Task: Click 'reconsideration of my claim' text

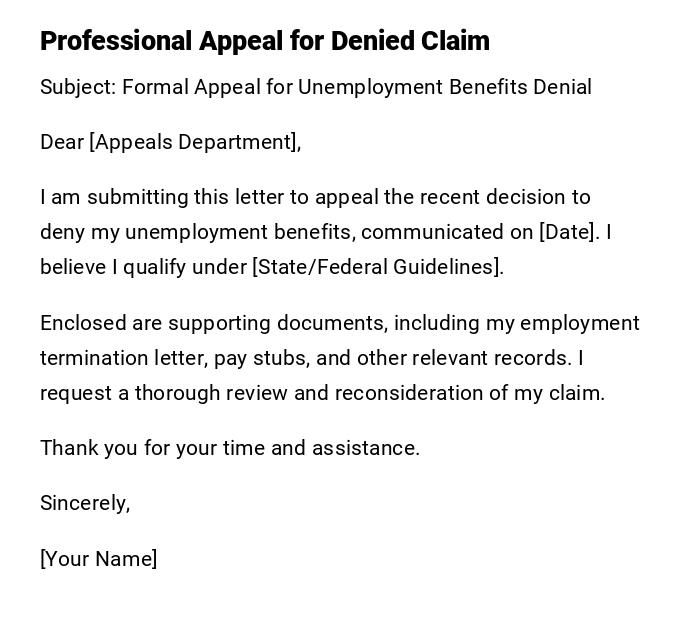Action: [469, 393]
